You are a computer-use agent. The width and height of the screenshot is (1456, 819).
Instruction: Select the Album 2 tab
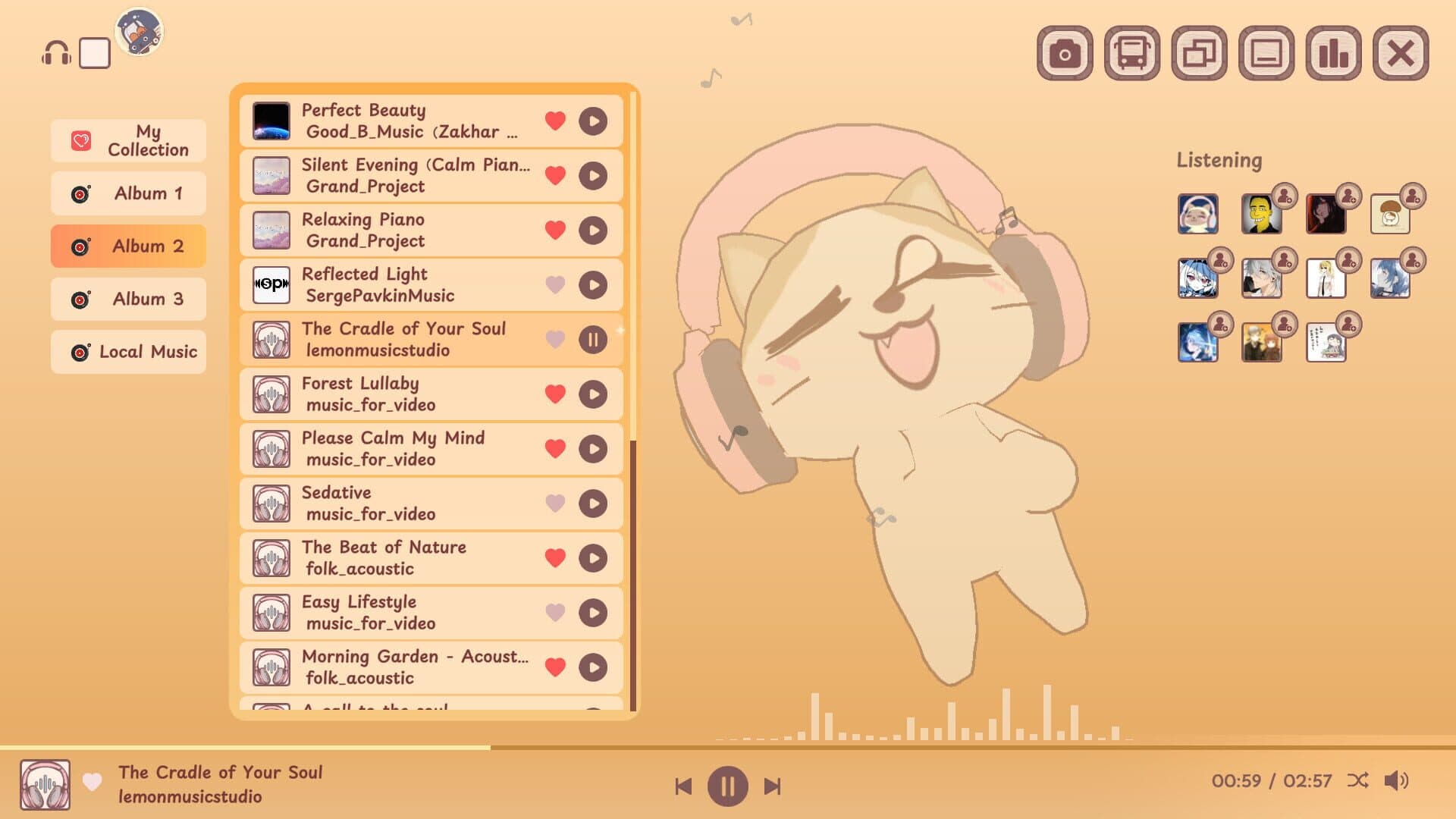[x=128, y=246]
